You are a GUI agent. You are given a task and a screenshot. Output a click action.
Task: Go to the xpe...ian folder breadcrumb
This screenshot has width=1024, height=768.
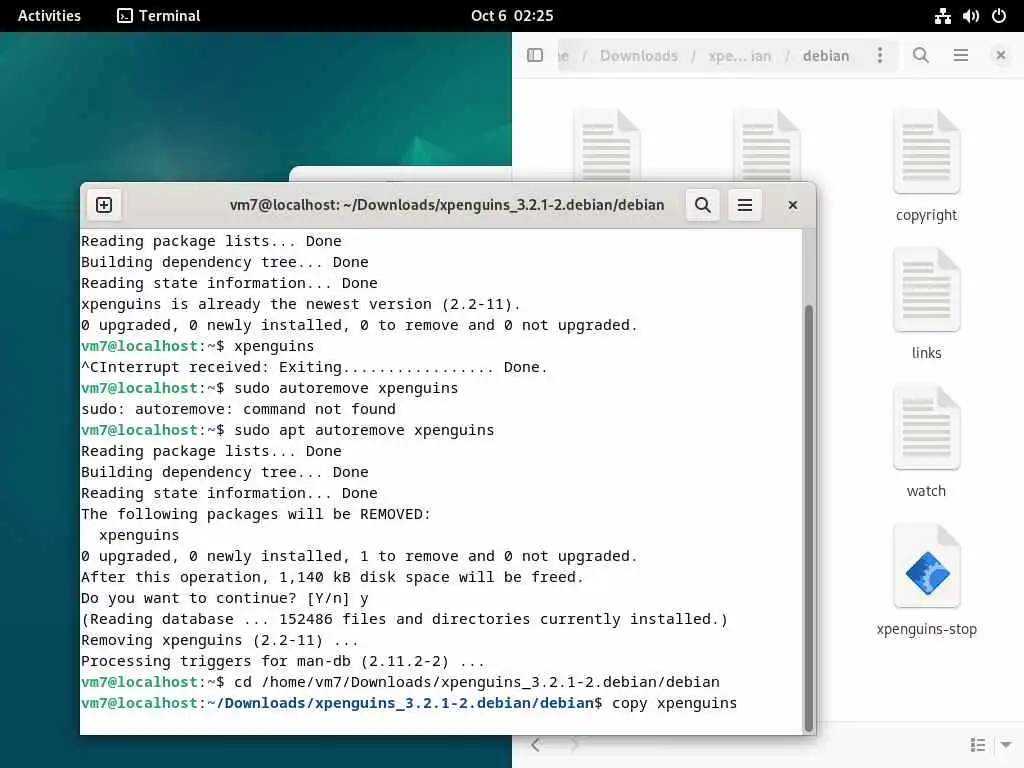(739, 56)
